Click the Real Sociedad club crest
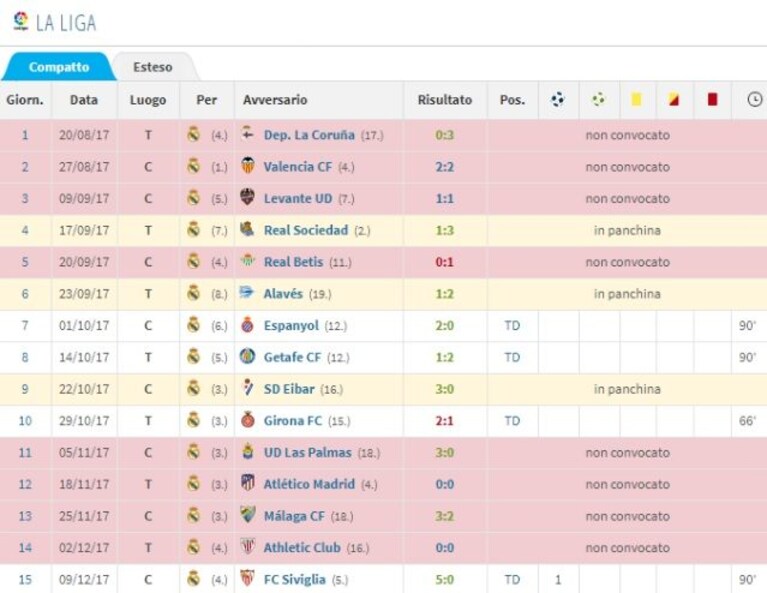The width and height of the screenshot is (767, 593). [248, 228]
